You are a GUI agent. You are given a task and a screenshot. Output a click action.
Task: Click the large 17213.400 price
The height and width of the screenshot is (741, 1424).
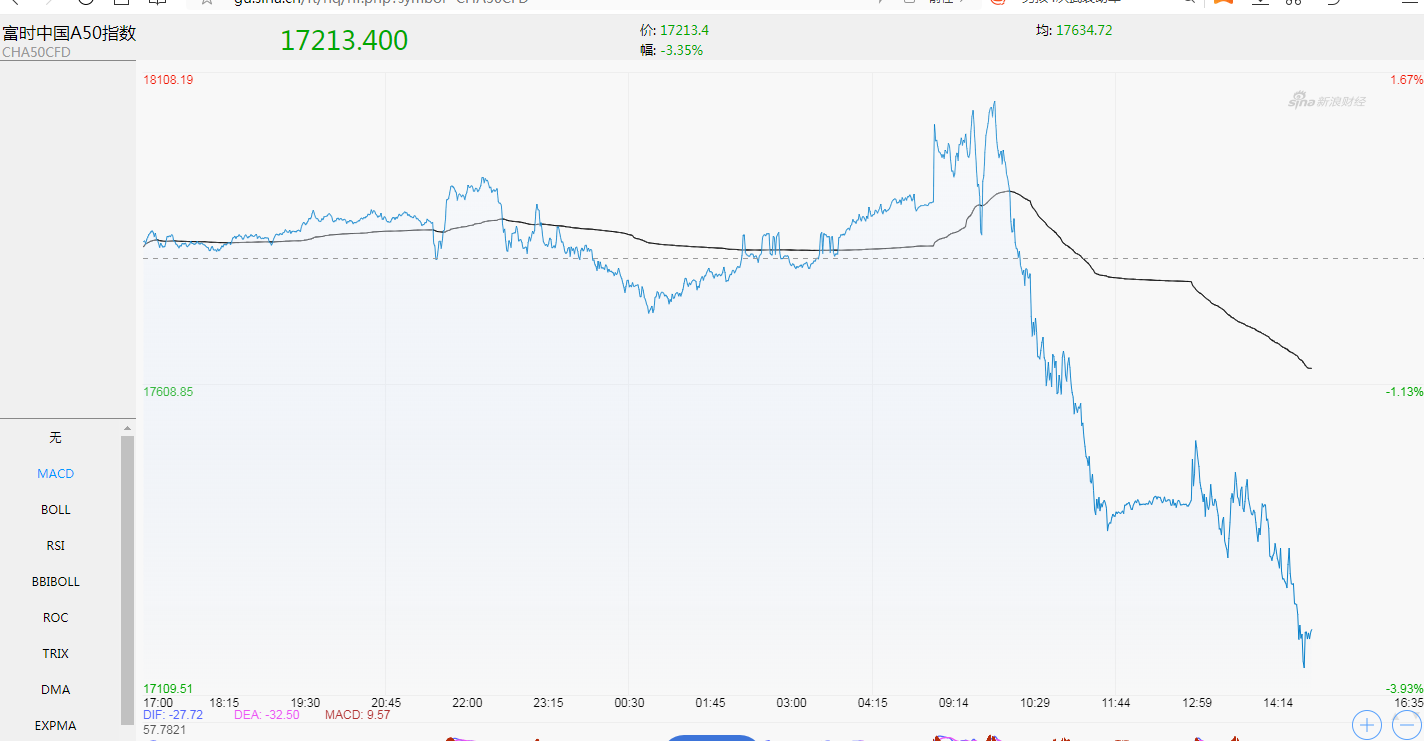click(x=344, y=41)
